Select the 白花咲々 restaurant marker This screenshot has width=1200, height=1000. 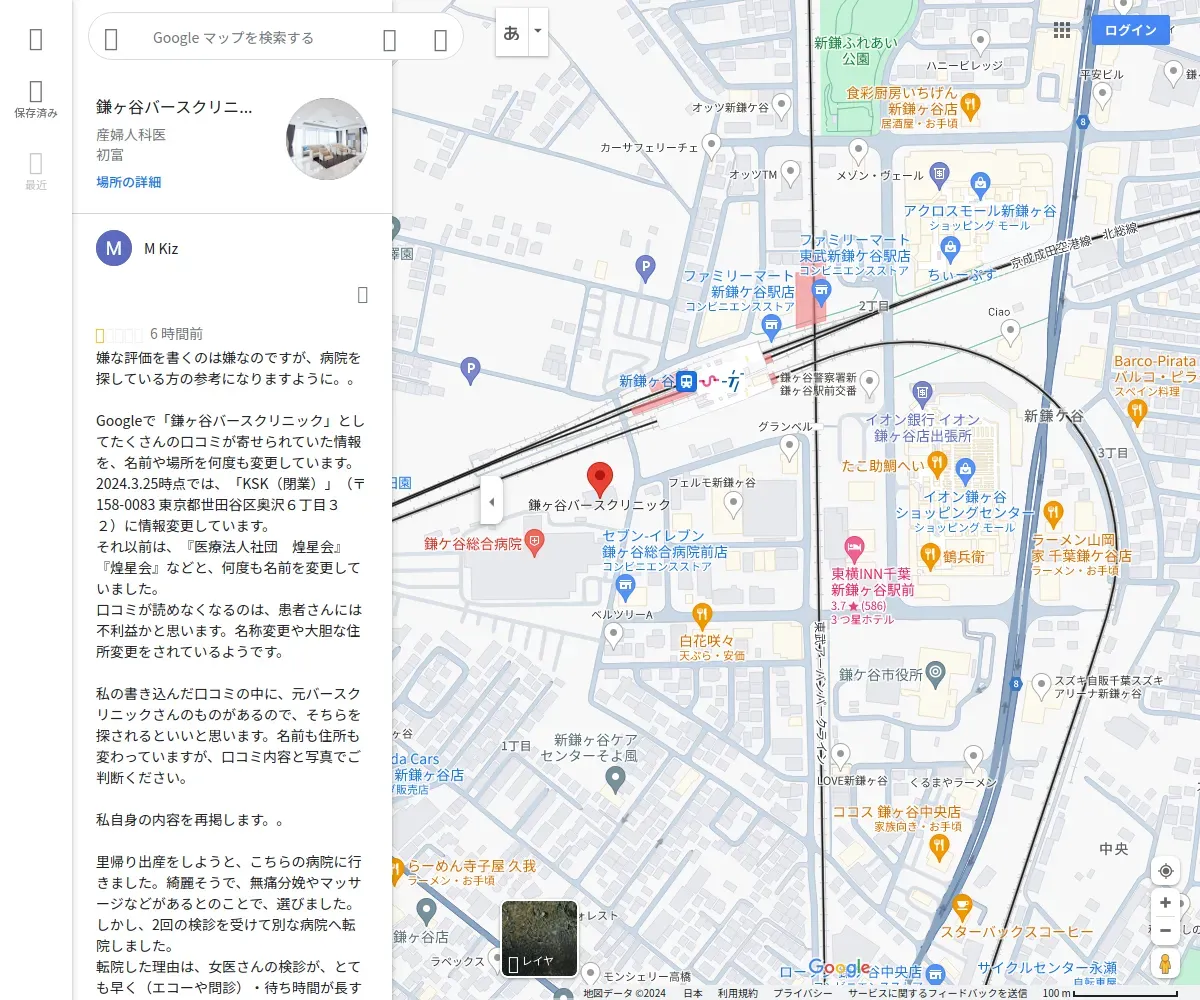click(x=702, y=614)
